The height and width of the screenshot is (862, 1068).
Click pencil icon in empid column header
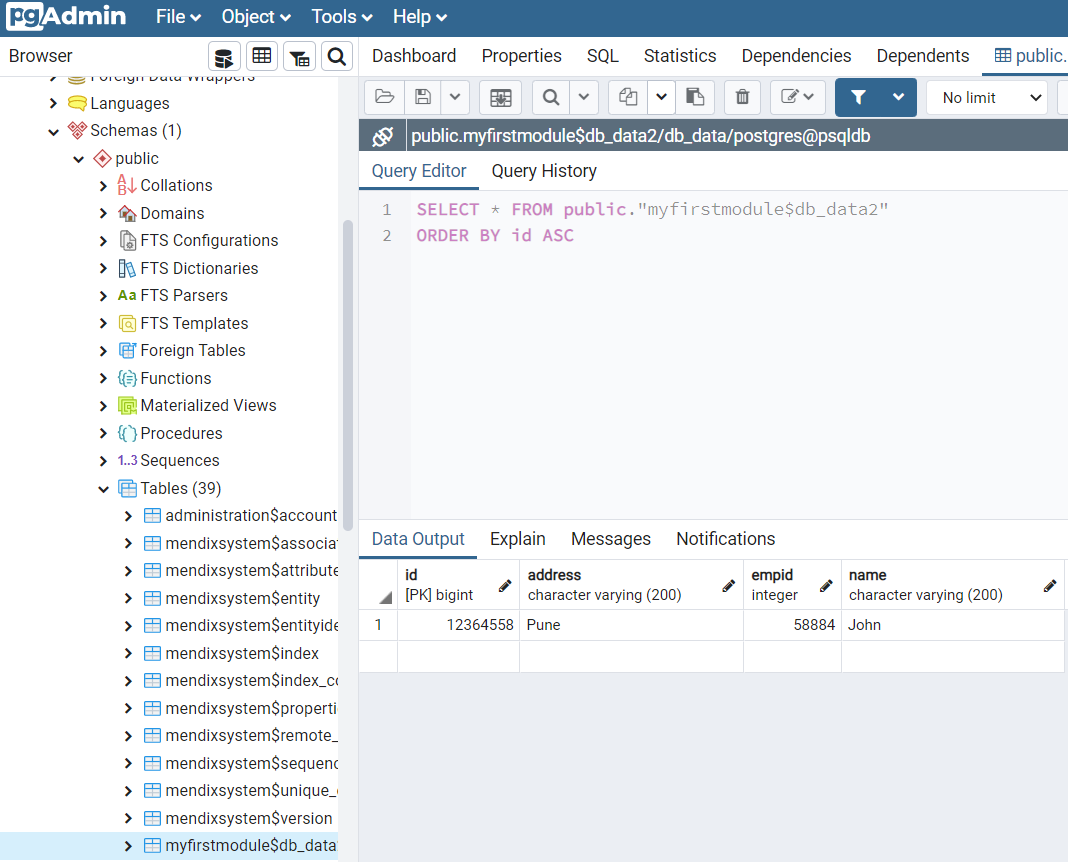(x=826, y=586)
